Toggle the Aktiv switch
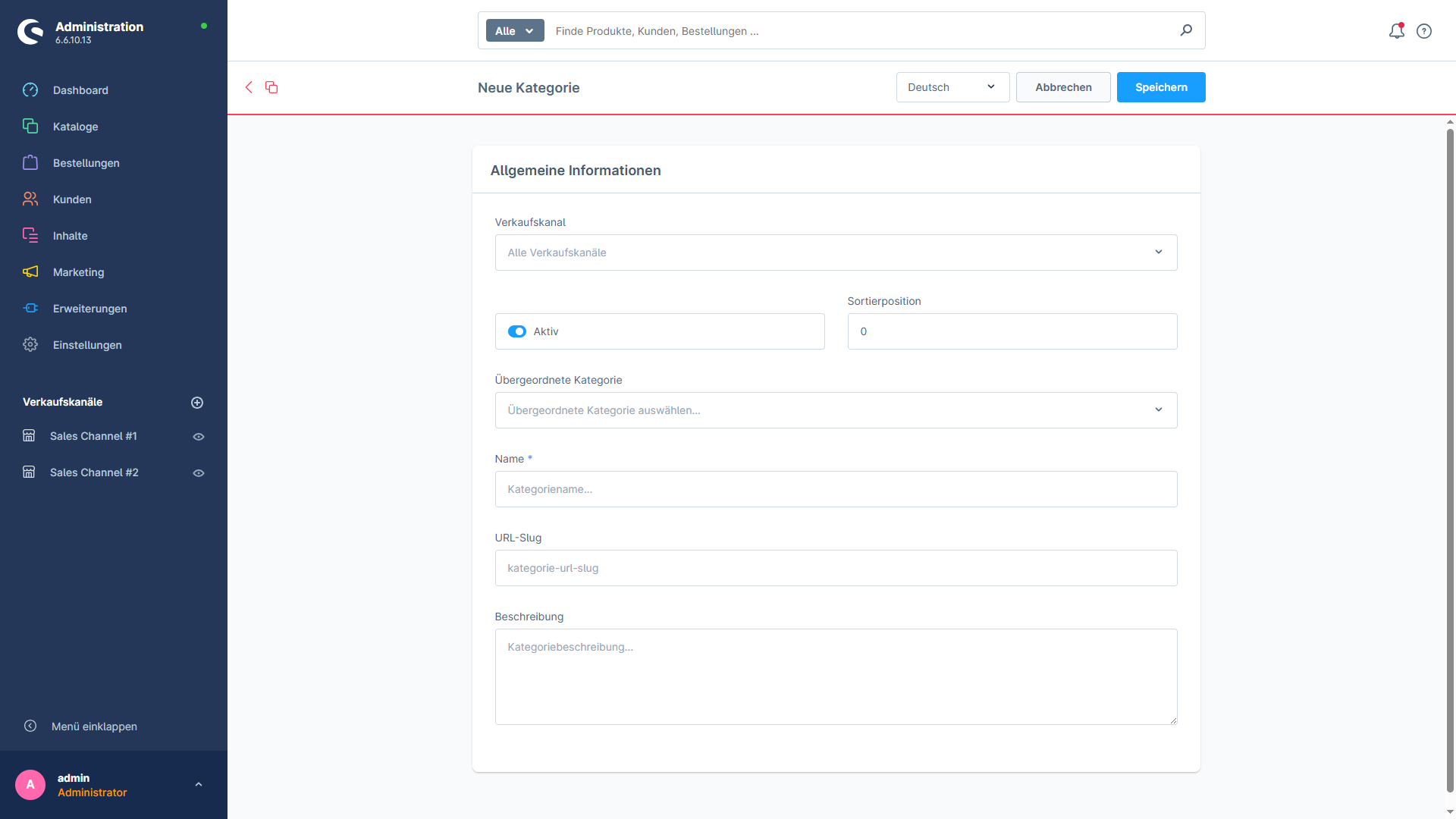The image size is (1456, 819). click(517, 331)
